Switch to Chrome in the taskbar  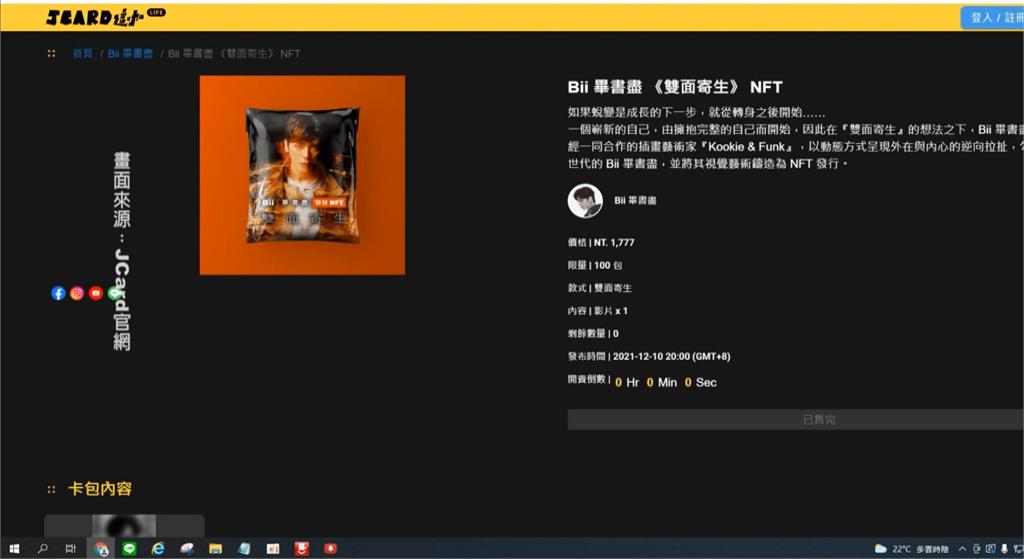(101, 549)
